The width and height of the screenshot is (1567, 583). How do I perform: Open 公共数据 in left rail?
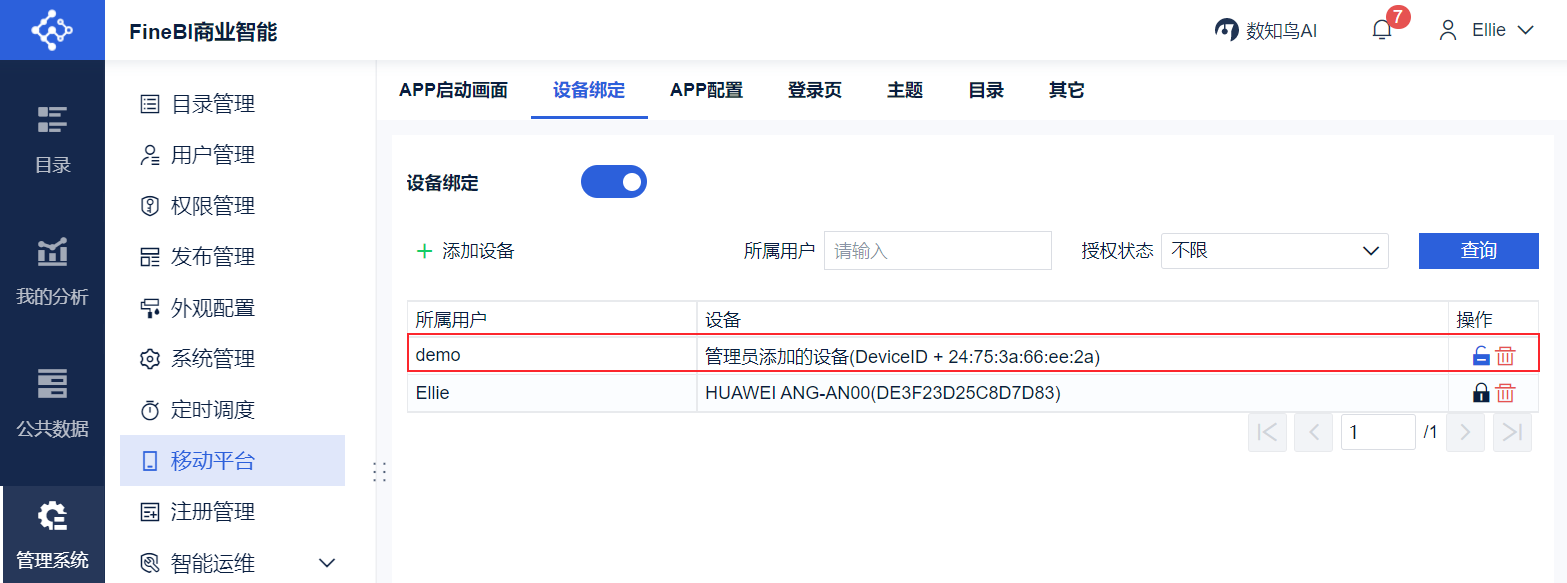52,403
